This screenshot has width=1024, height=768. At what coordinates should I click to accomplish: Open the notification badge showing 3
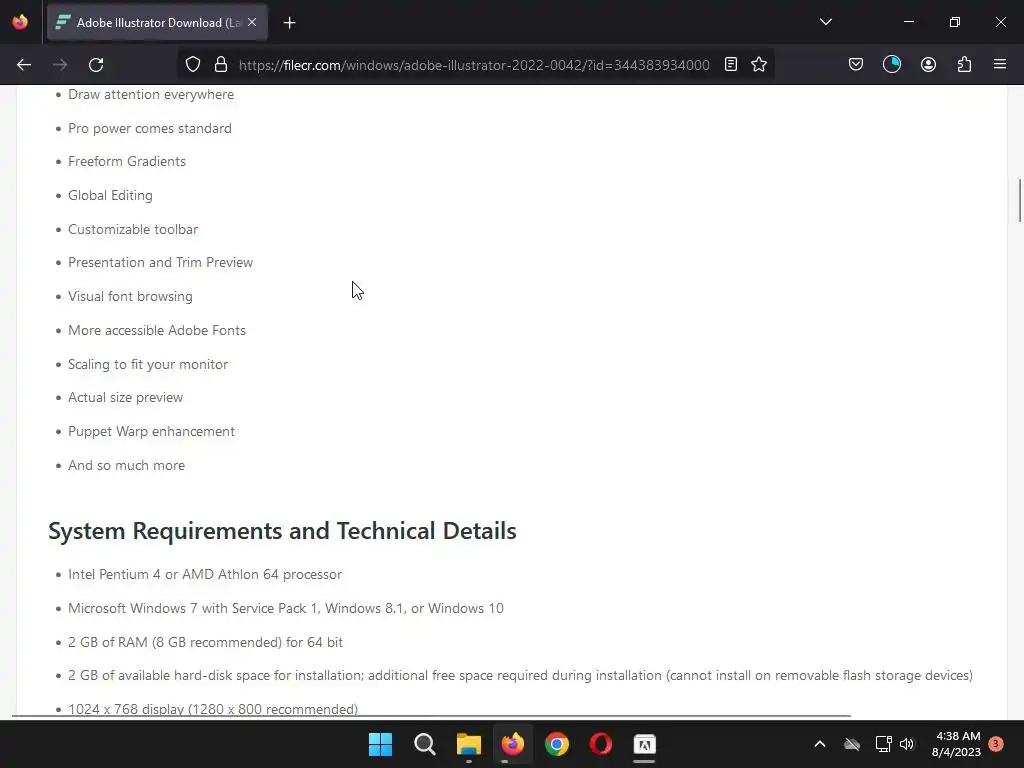[996, 744]
